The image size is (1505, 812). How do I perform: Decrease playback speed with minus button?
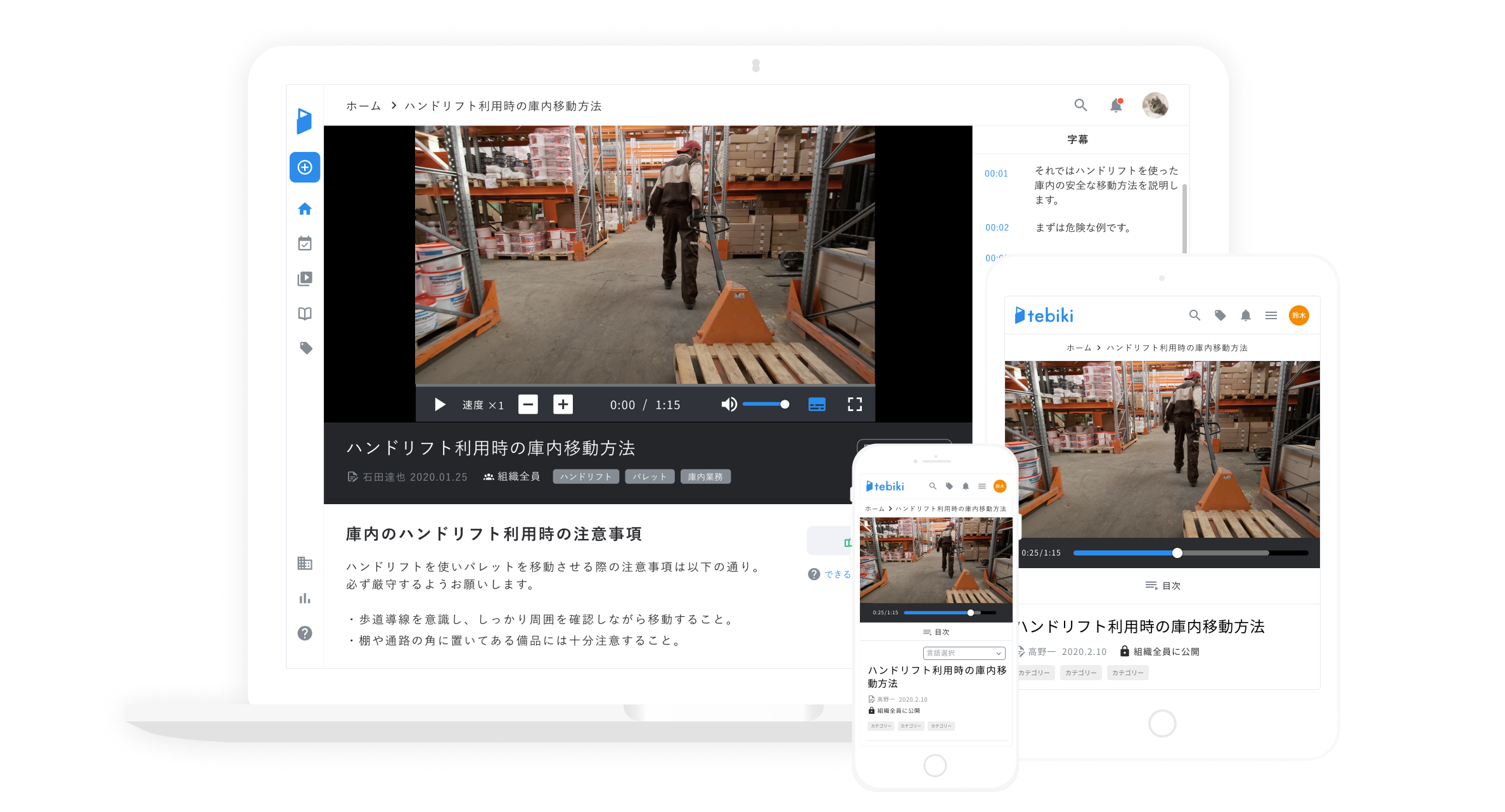528,404
